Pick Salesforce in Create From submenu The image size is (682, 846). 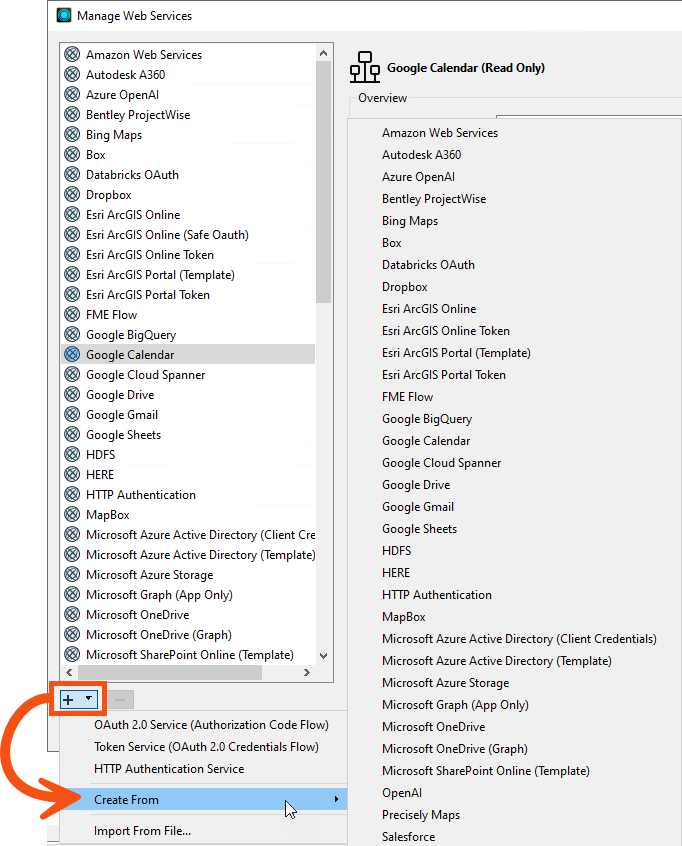click(x=408, y=837)
